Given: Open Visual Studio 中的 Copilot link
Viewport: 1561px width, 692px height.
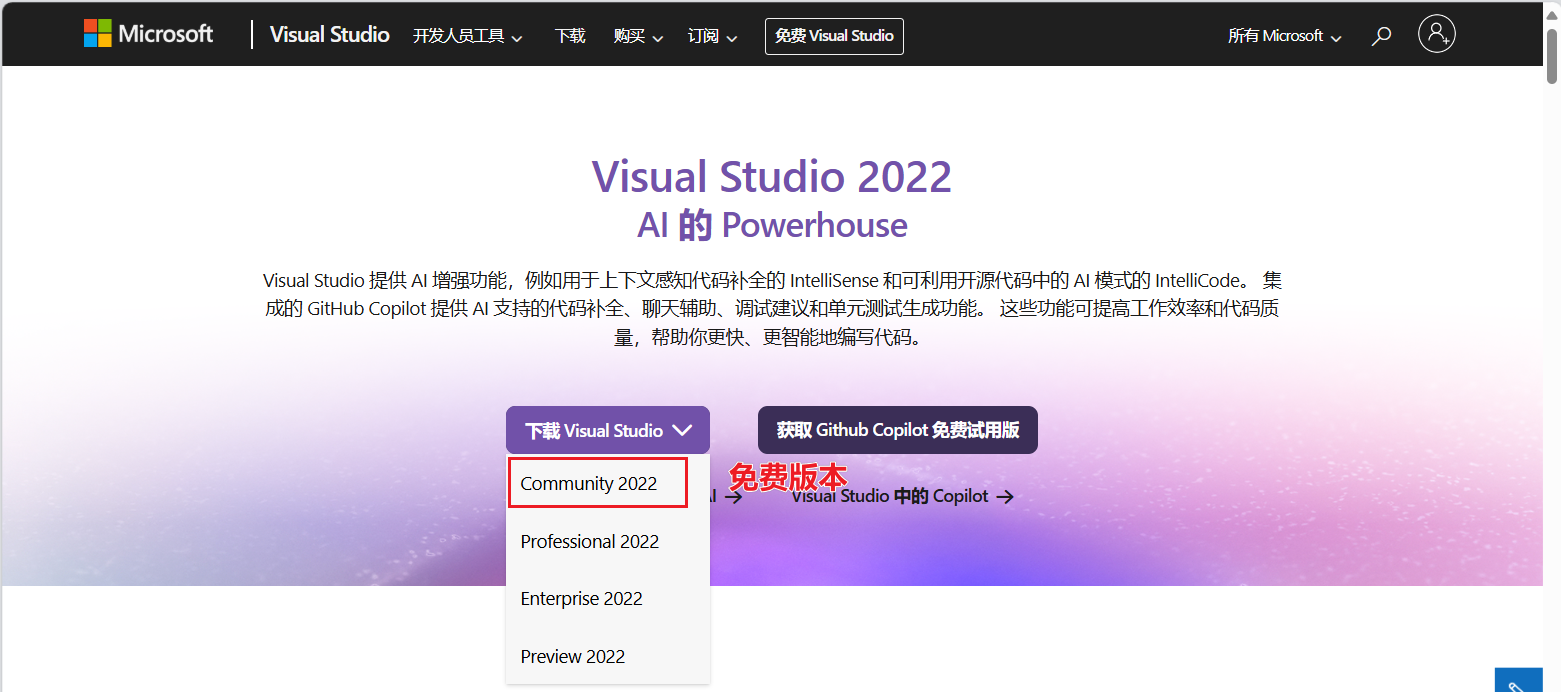Looking at the screenshot, I should 902,496.
